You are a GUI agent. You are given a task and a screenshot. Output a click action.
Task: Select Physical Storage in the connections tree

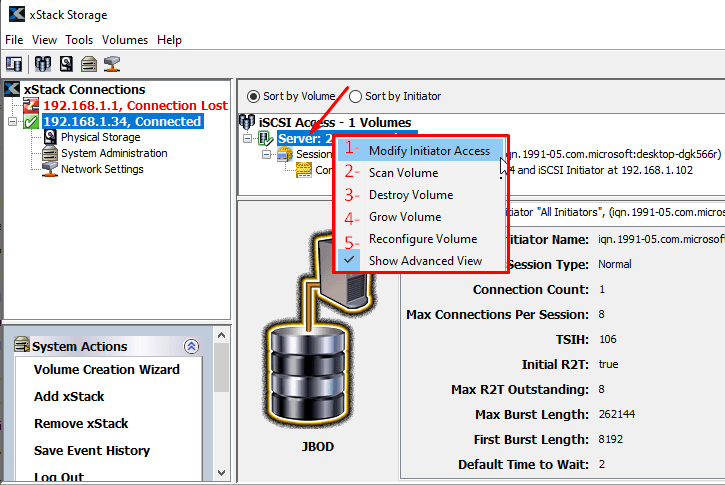click(x=100, y=138)
